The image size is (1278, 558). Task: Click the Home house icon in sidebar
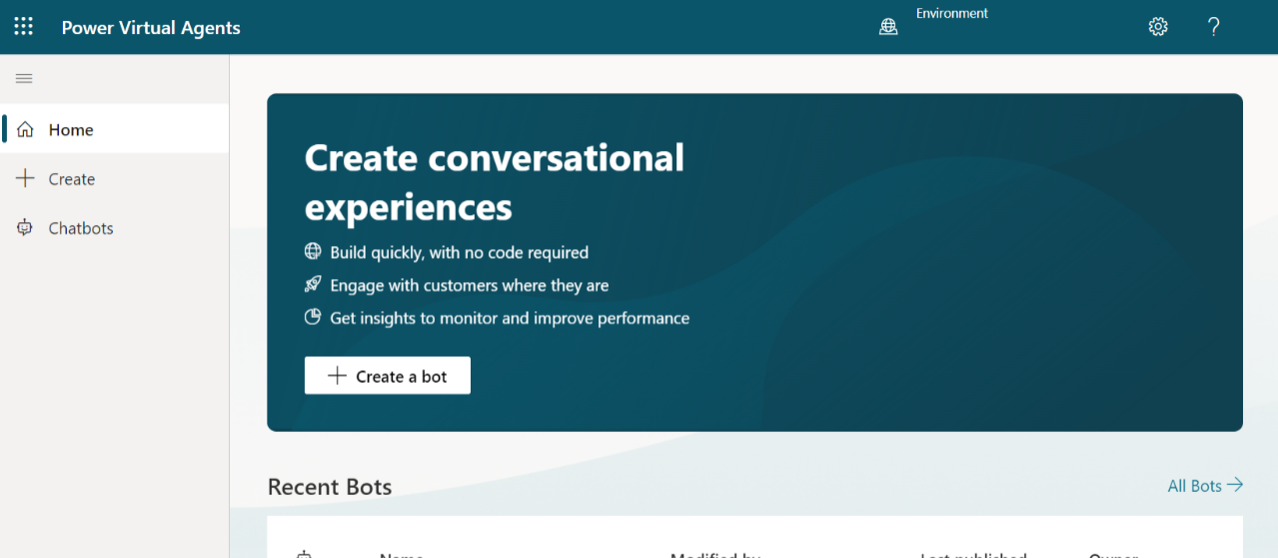point(25,130)
